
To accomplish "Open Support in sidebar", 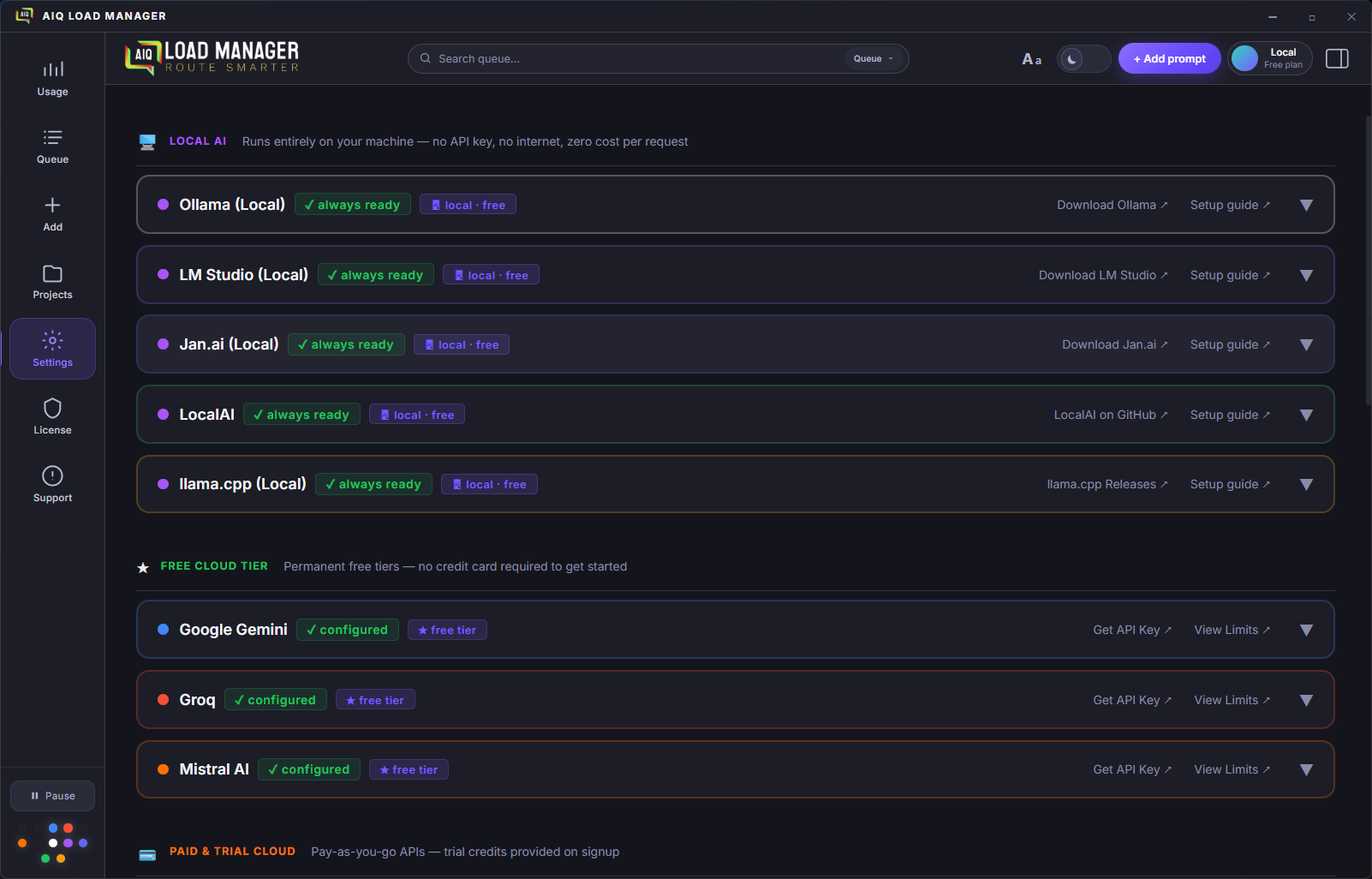I will click(52, 484).
